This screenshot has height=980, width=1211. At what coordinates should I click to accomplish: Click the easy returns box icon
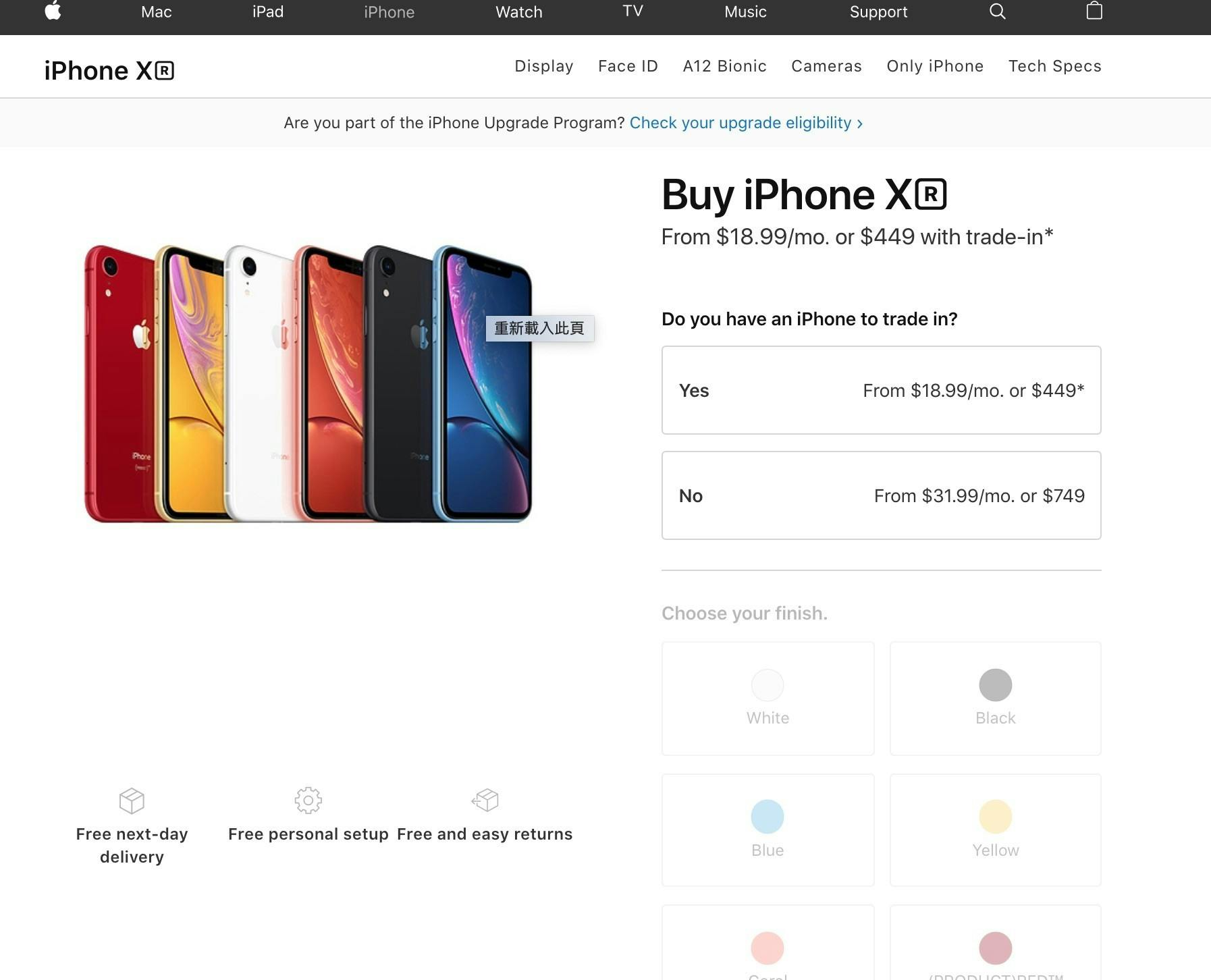(x=485, y=800)
